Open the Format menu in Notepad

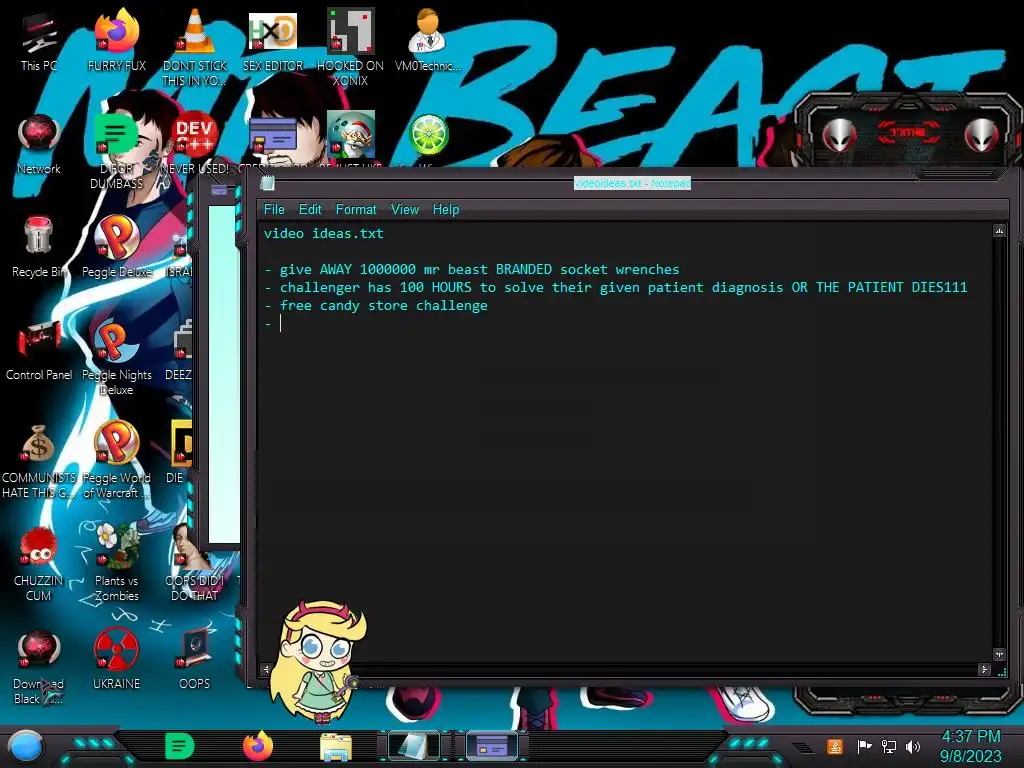pos(356,210)
